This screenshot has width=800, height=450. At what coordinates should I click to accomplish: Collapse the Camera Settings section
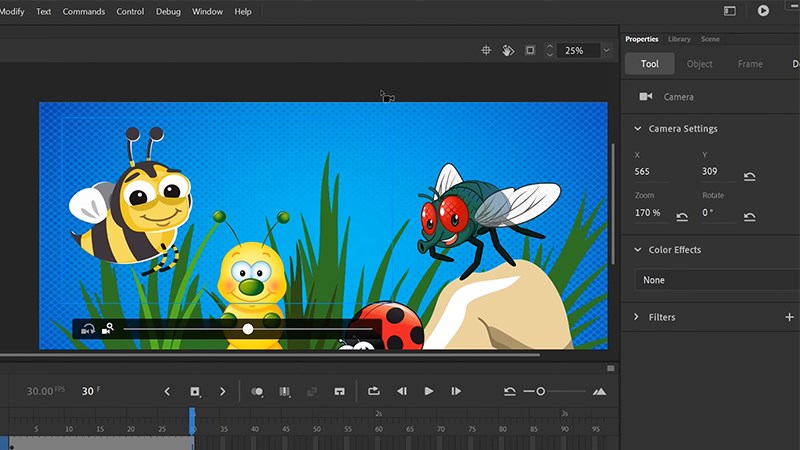tap(637, 129)
